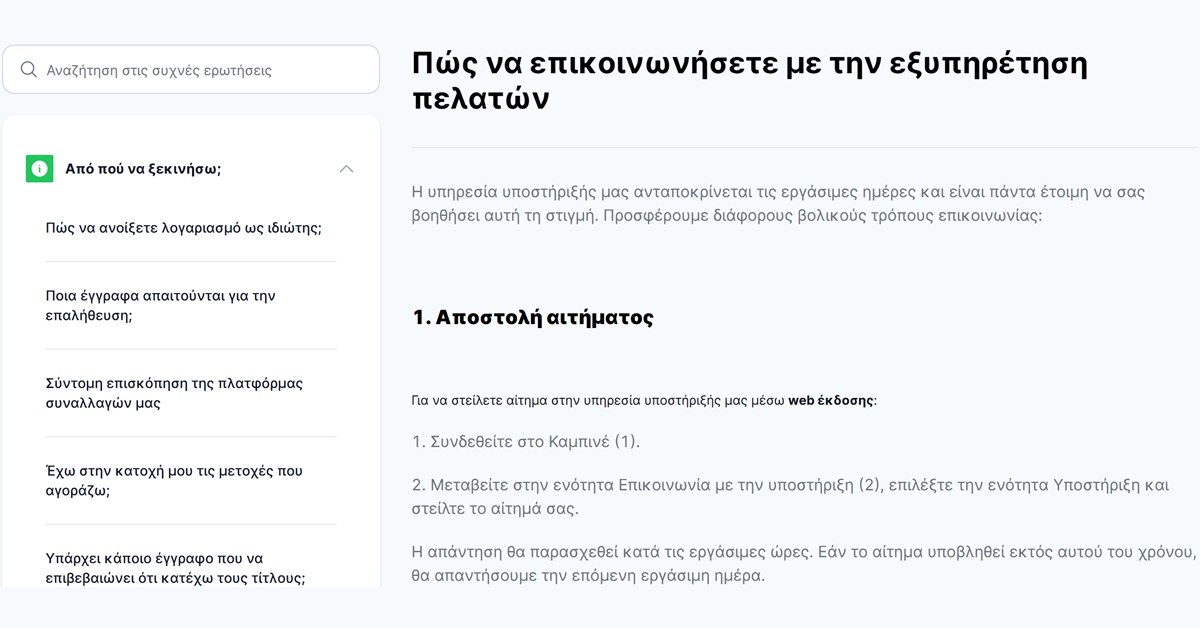Image resolution: width=1200 pixels, height=628 pixels.
Task: Click the bold text web έκδοσης
Action: coord(832,401)
